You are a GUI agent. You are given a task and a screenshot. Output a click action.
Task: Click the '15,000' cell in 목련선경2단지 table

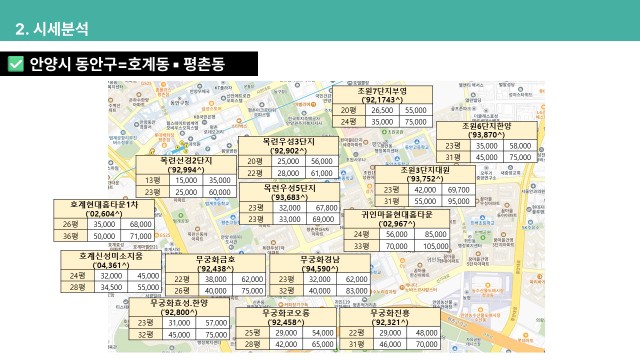pos(186,180)
